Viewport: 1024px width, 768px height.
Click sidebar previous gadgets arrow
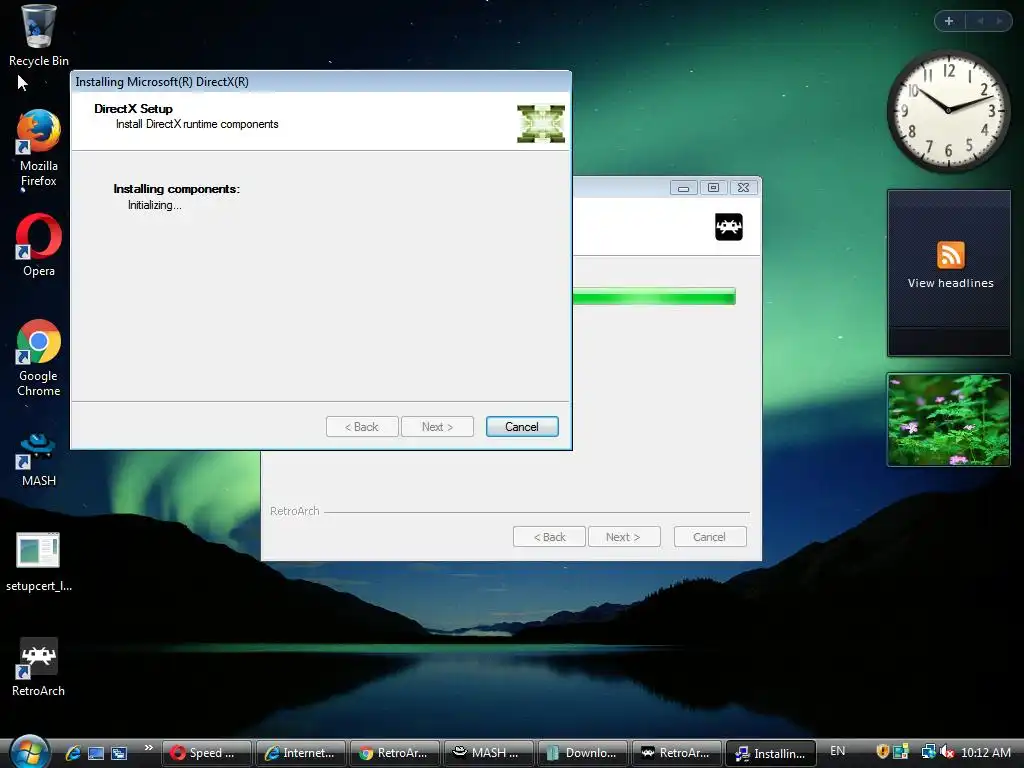(x=980, y=21)
